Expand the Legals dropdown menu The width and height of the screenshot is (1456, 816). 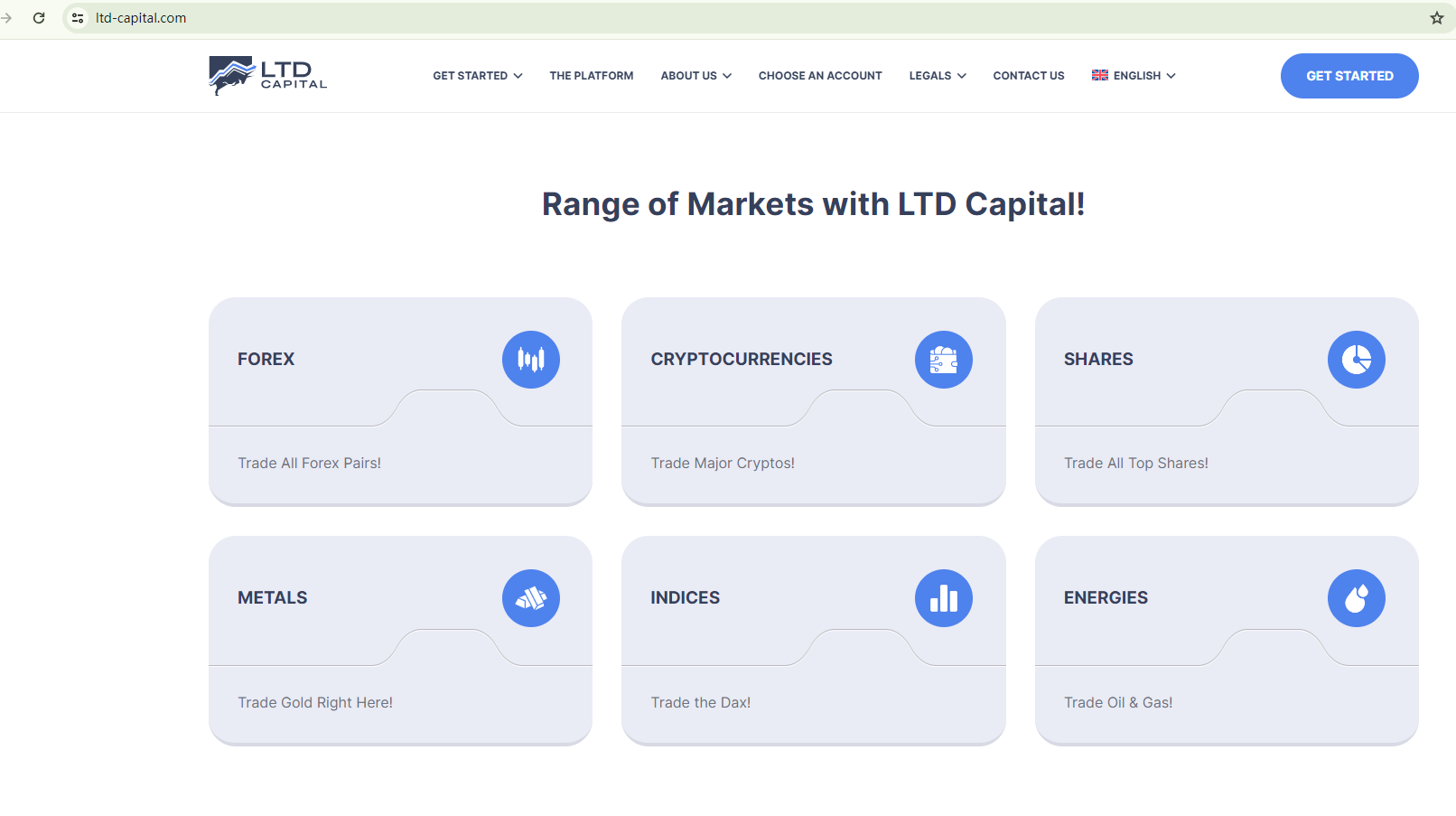(x=937, y=76)
